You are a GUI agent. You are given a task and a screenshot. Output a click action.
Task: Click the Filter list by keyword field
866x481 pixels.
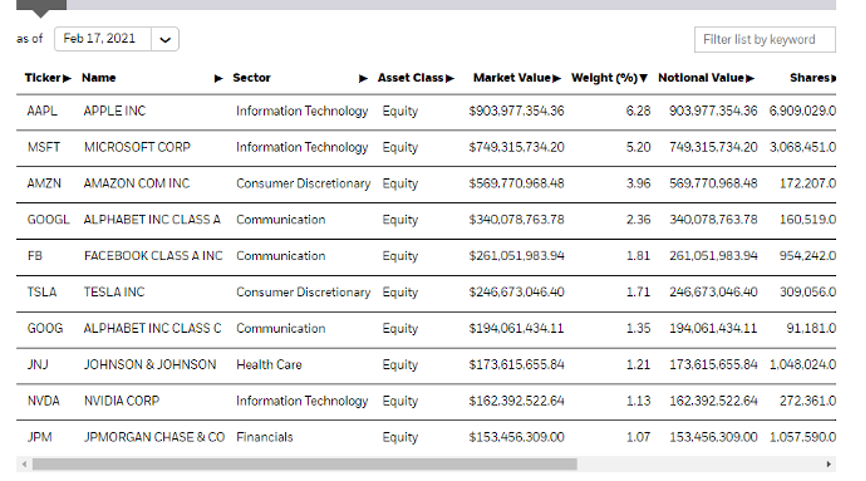(x=765, y=39)
